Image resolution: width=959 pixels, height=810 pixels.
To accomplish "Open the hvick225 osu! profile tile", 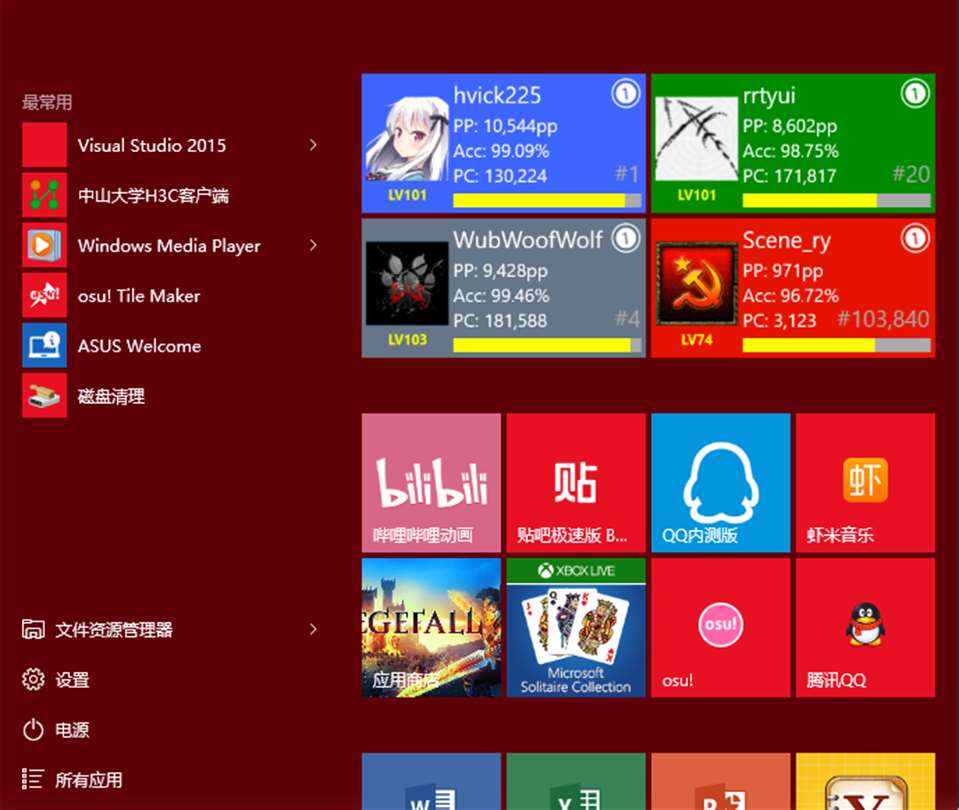I will coord(504,143).
